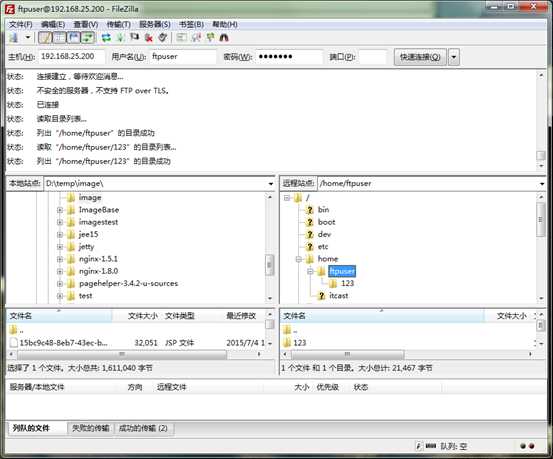Select local file 15bc9c48-8eb7-43ec-b...

[63, 343]
